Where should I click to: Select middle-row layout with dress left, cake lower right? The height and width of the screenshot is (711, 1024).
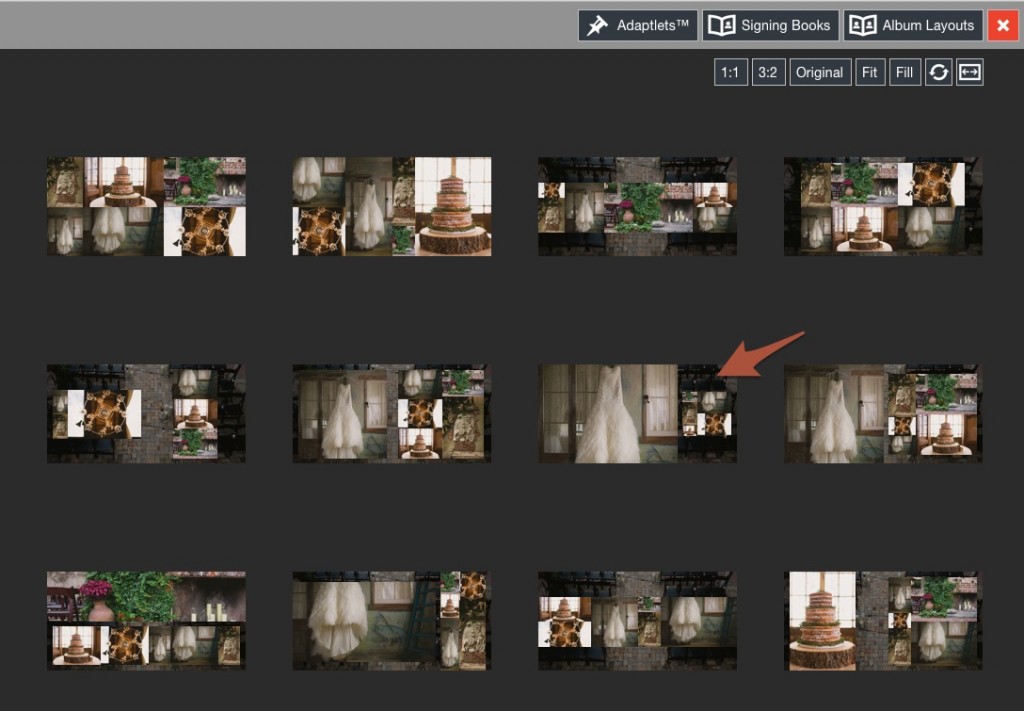click(883, 414)
